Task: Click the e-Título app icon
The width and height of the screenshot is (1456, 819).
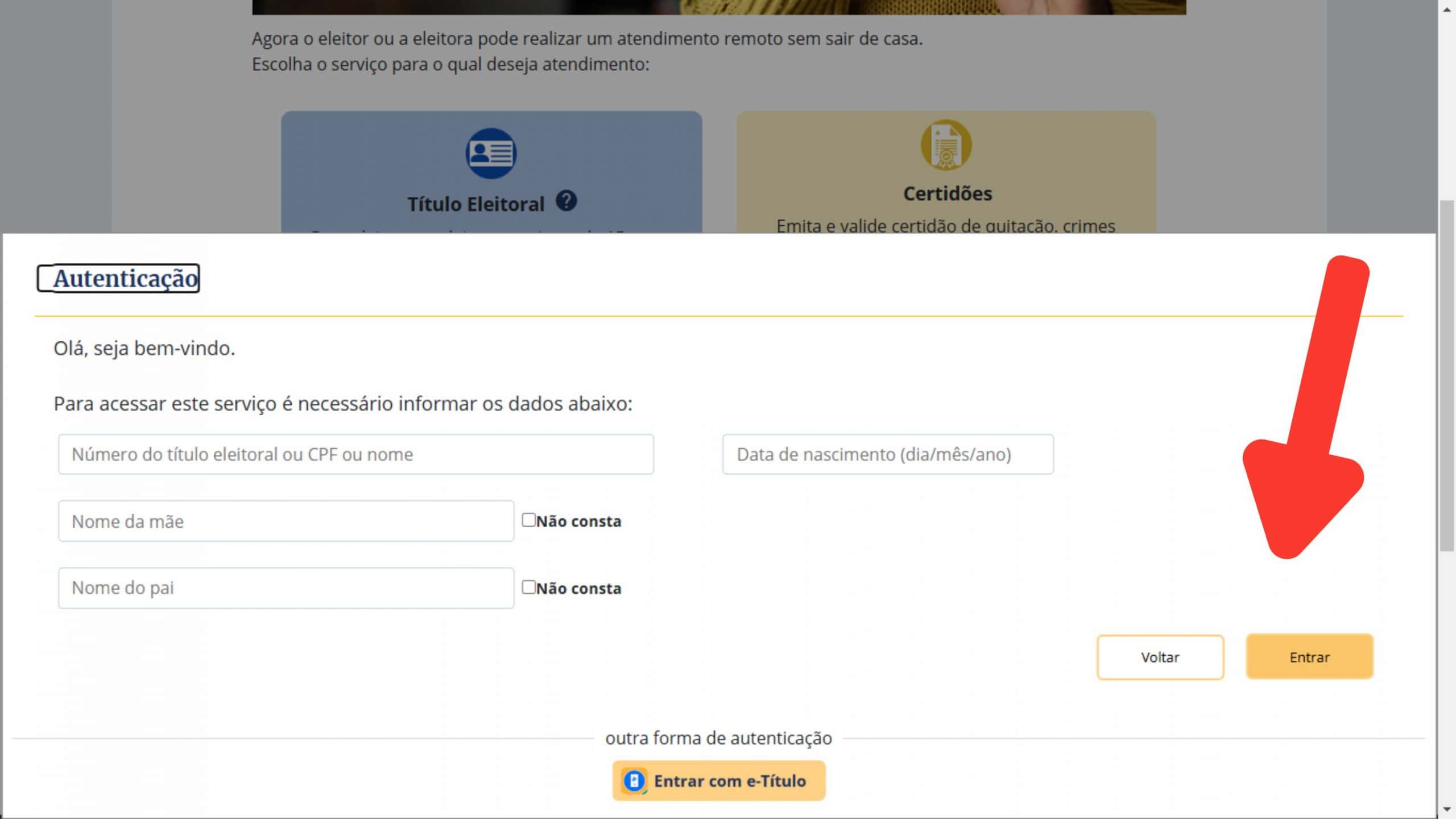Action: [634, 781]
